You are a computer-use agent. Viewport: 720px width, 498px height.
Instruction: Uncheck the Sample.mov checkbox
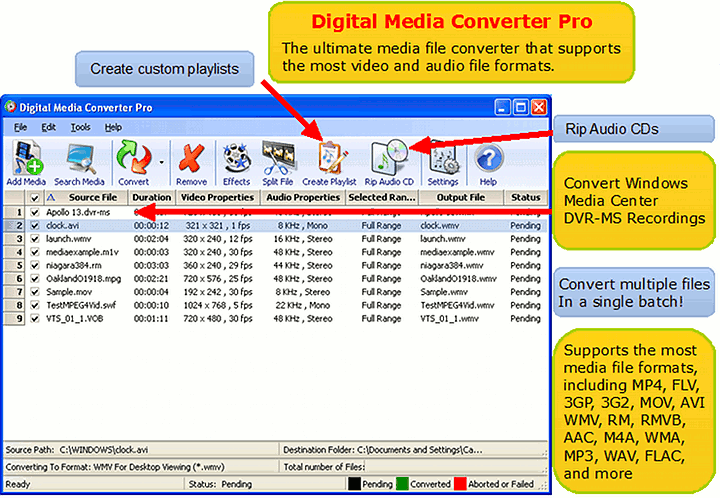point(34,292)
